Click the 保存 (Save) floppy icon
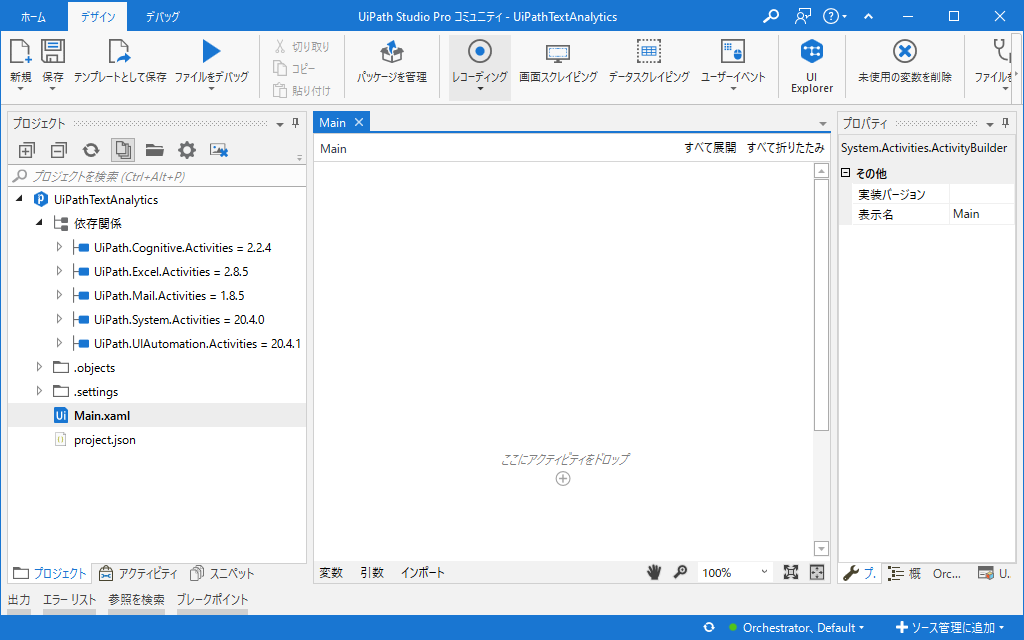This screenshot has height=640, width=1024. click(53, 52)
